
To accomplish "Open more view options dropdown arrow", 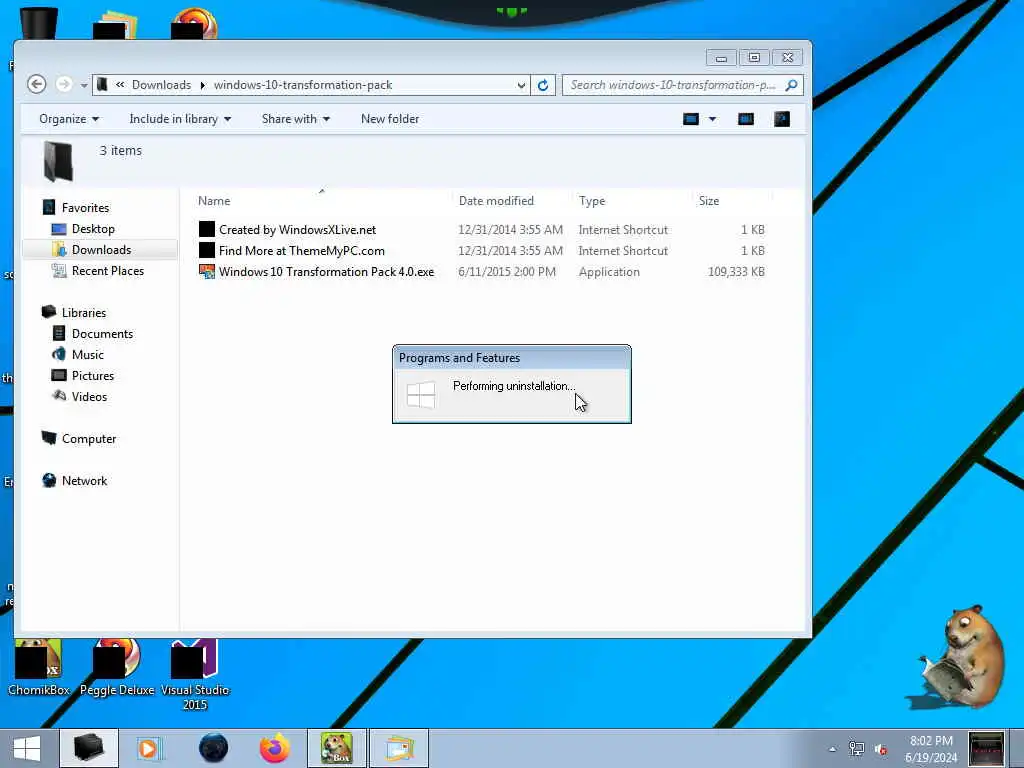I will pyautogui.click(x=712, y=119).
